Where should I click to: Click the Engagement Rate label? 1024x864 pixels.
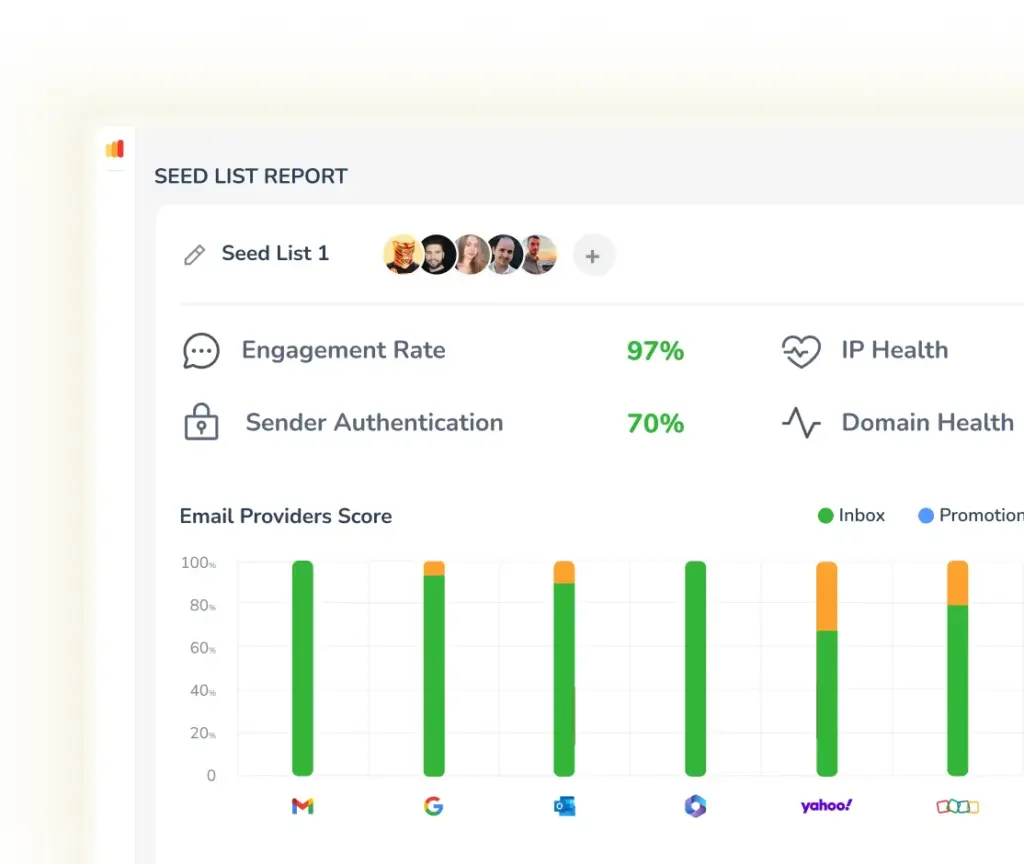tap(344, 351)
